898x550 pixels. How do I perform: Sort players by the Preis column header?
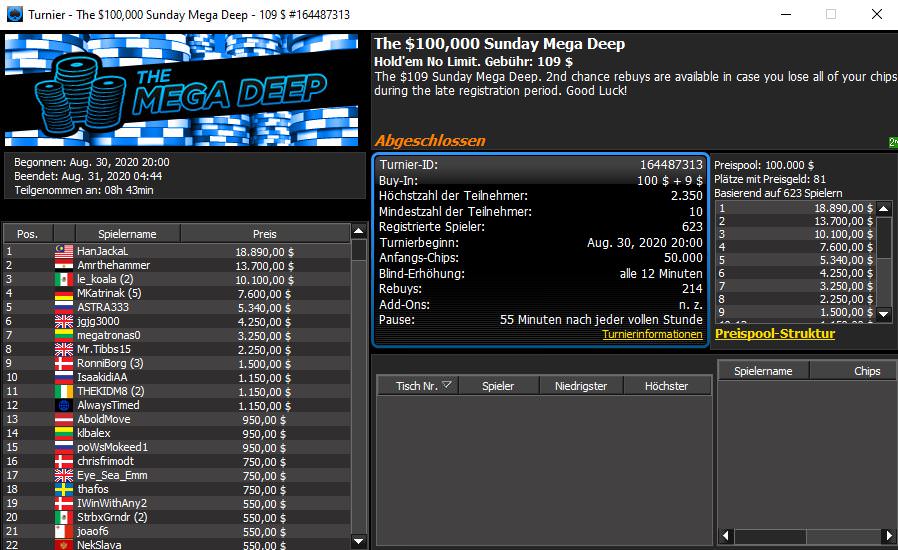[x=265, y=233]
